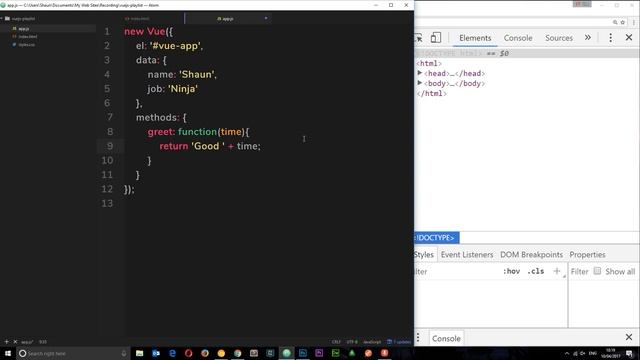Expand the body node in DOM tree
This screenshot has width=640, height=360.
point(420,83)
